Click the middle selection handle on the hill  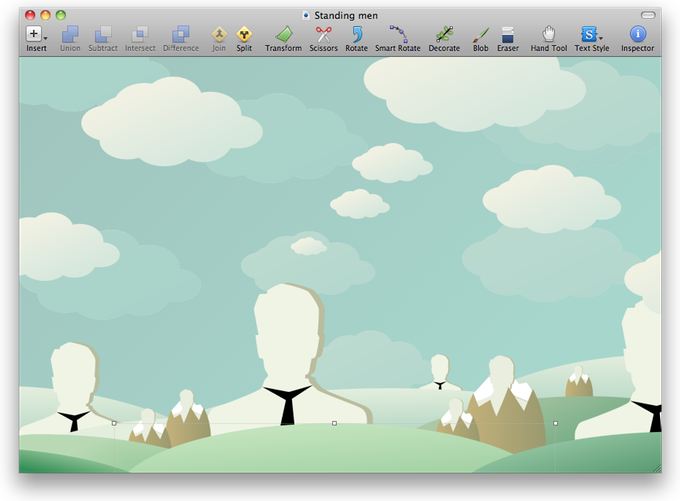[334, 423]
